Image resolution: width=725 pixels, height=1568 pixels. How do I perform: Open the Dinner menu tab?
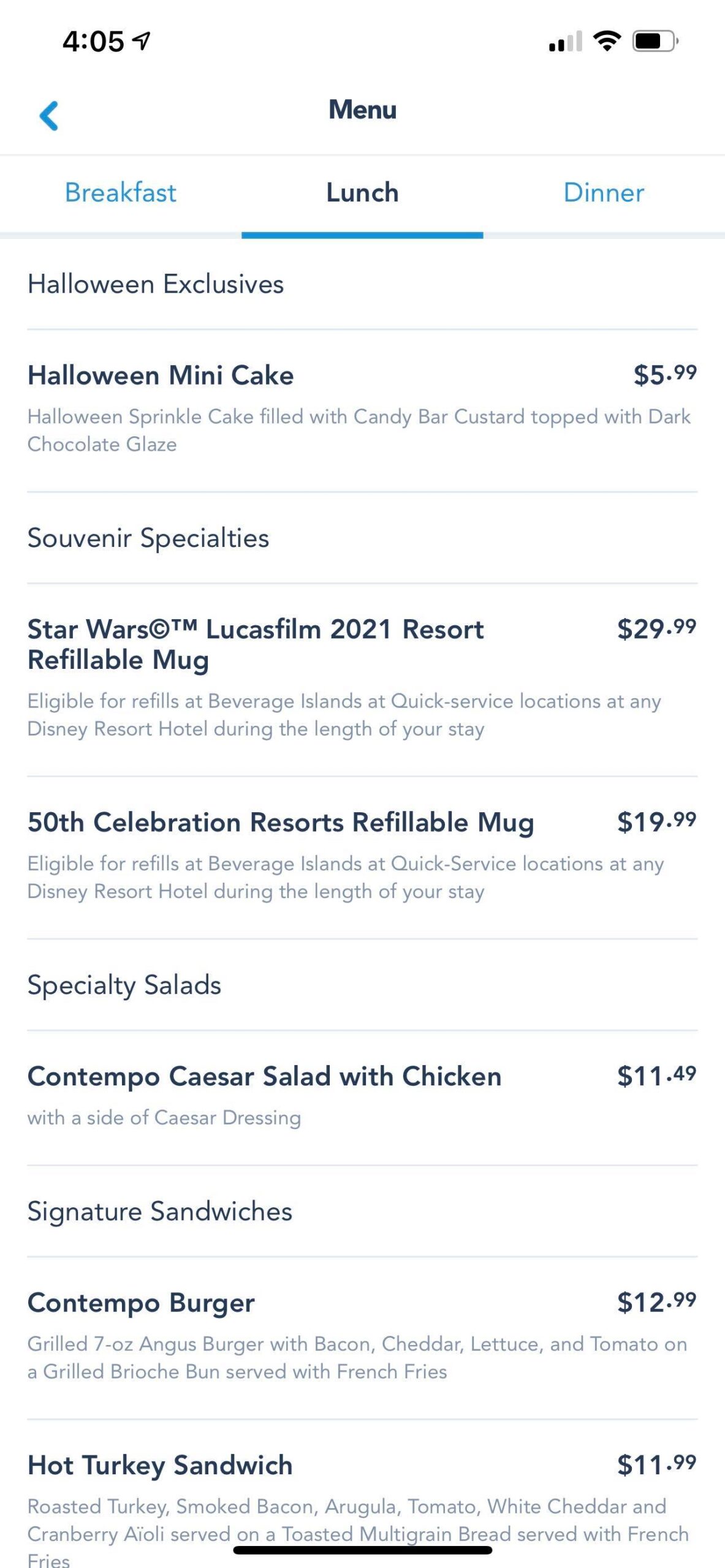pyautogui.click(x=604, y=192)
